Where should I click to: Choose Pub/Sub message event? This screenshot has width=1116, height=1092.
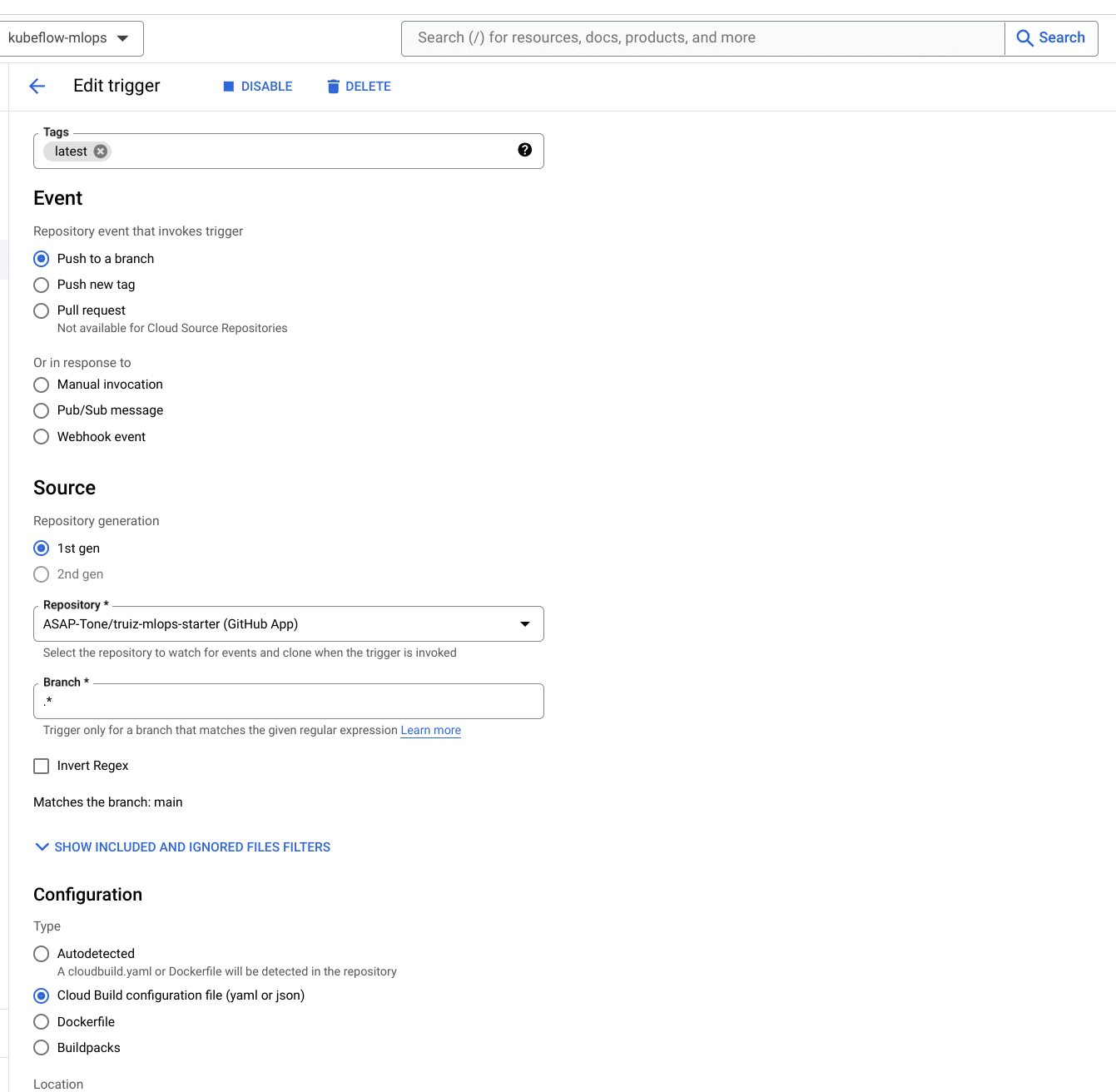click(42, 411)
